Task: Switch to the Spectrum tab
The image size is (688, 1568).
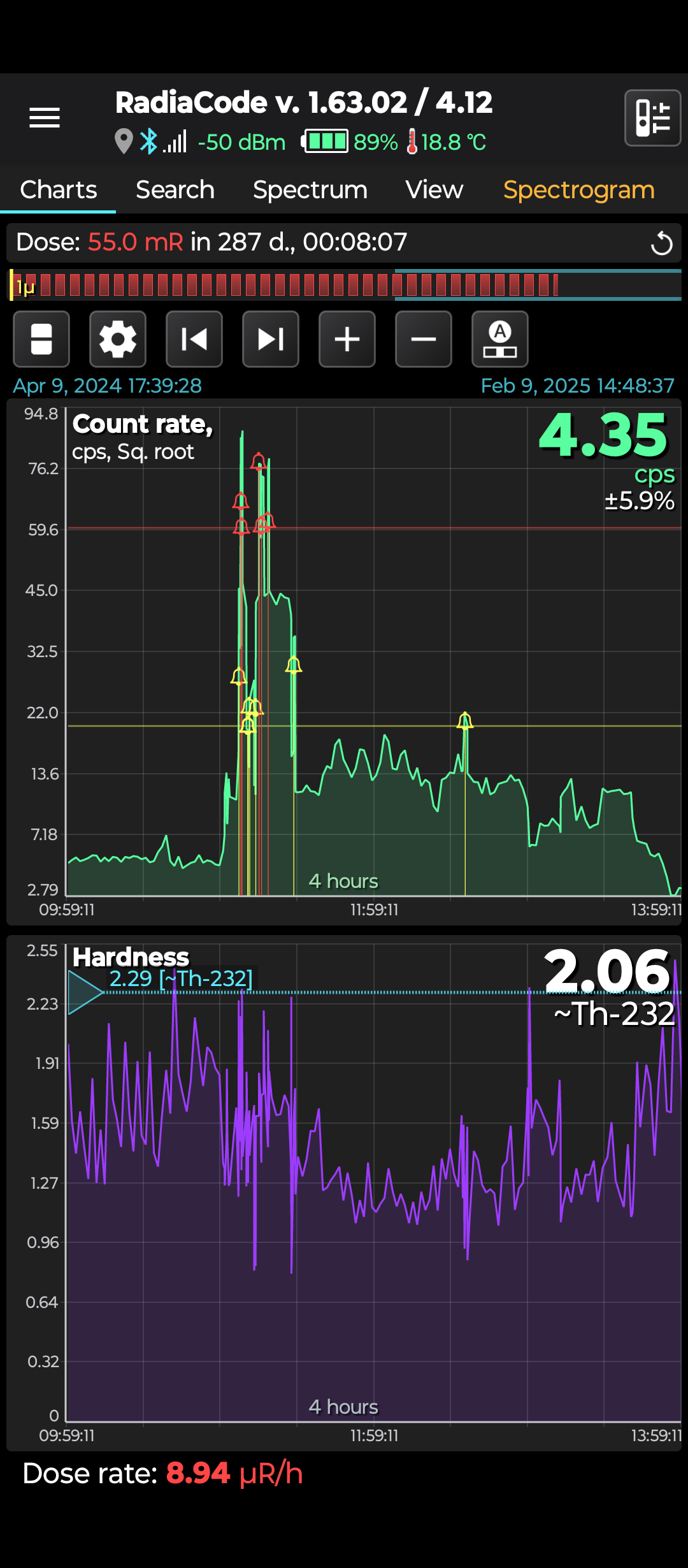Action: point(310,190)
